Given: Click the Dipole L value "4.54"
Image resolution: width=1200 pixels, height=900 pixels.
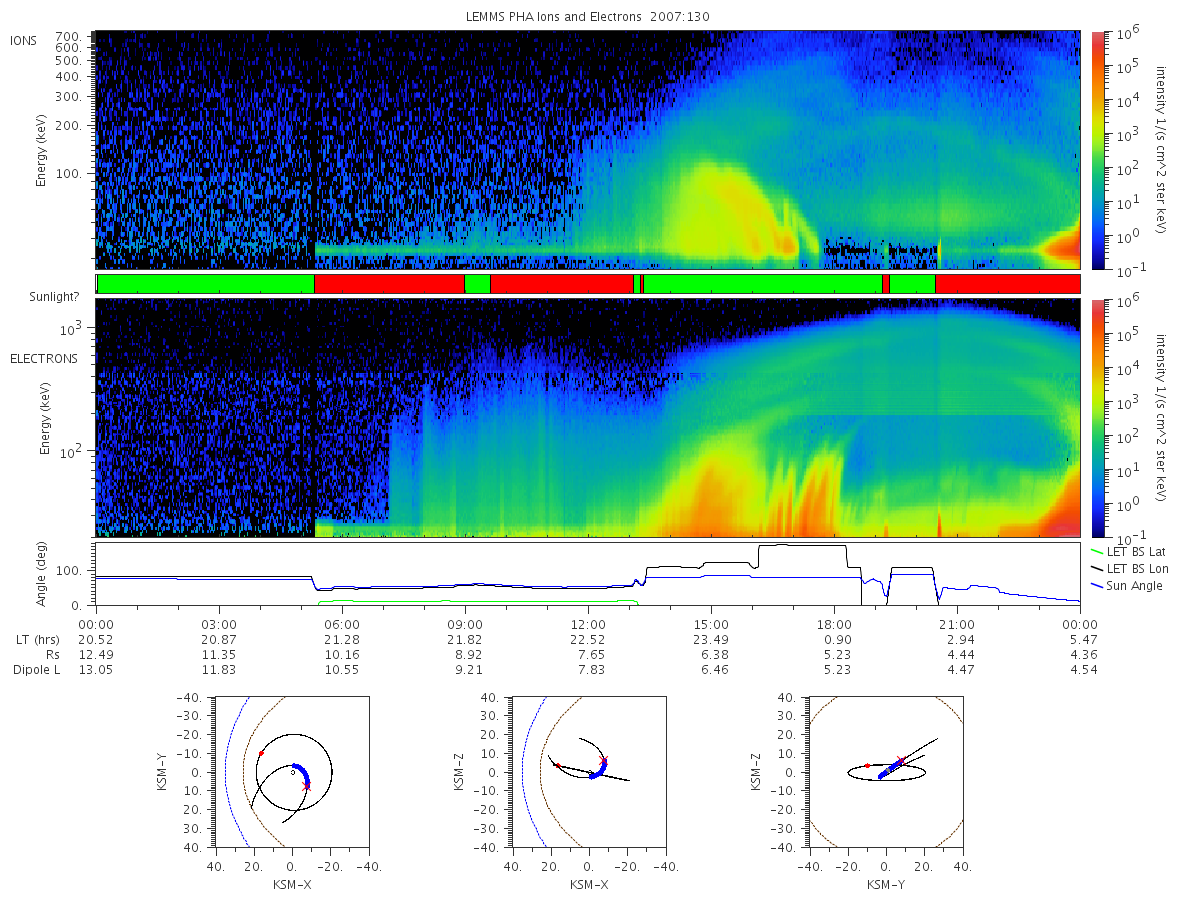Looking at the screenshot, I should point(1081,669).
